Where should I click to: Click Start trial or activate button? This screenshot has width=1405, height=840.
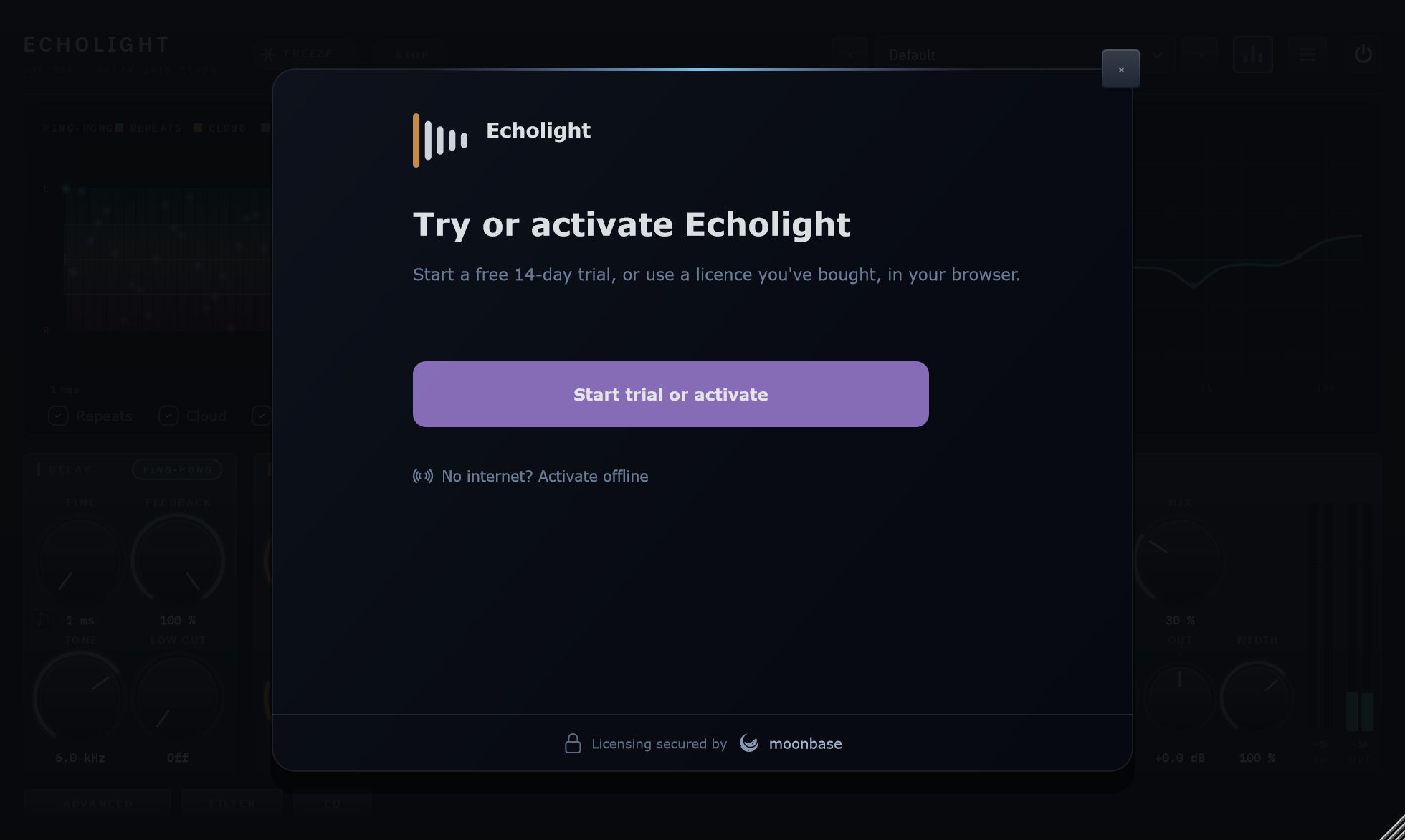(671, 394)
